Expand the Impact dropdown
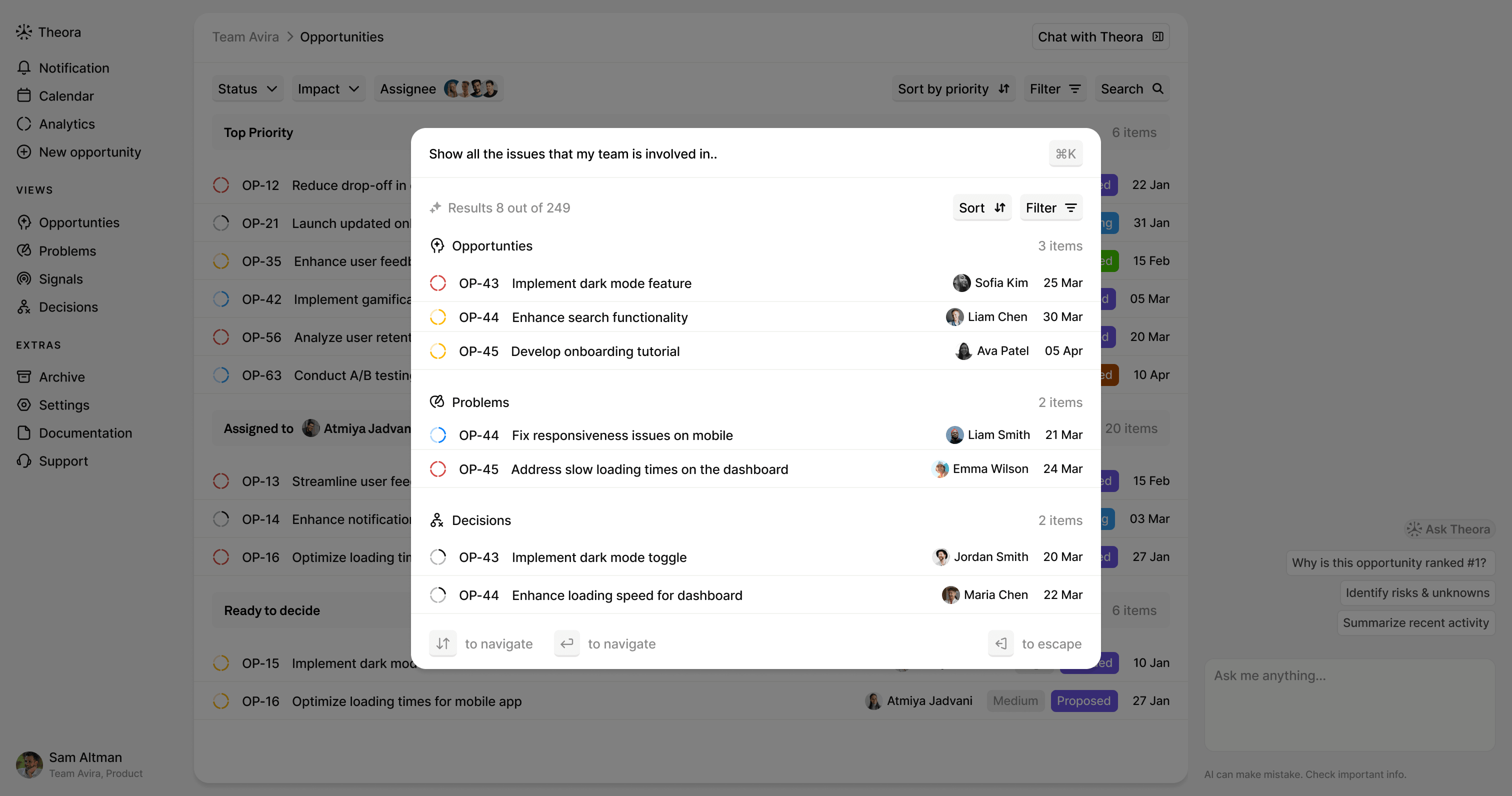 [327, 88]
